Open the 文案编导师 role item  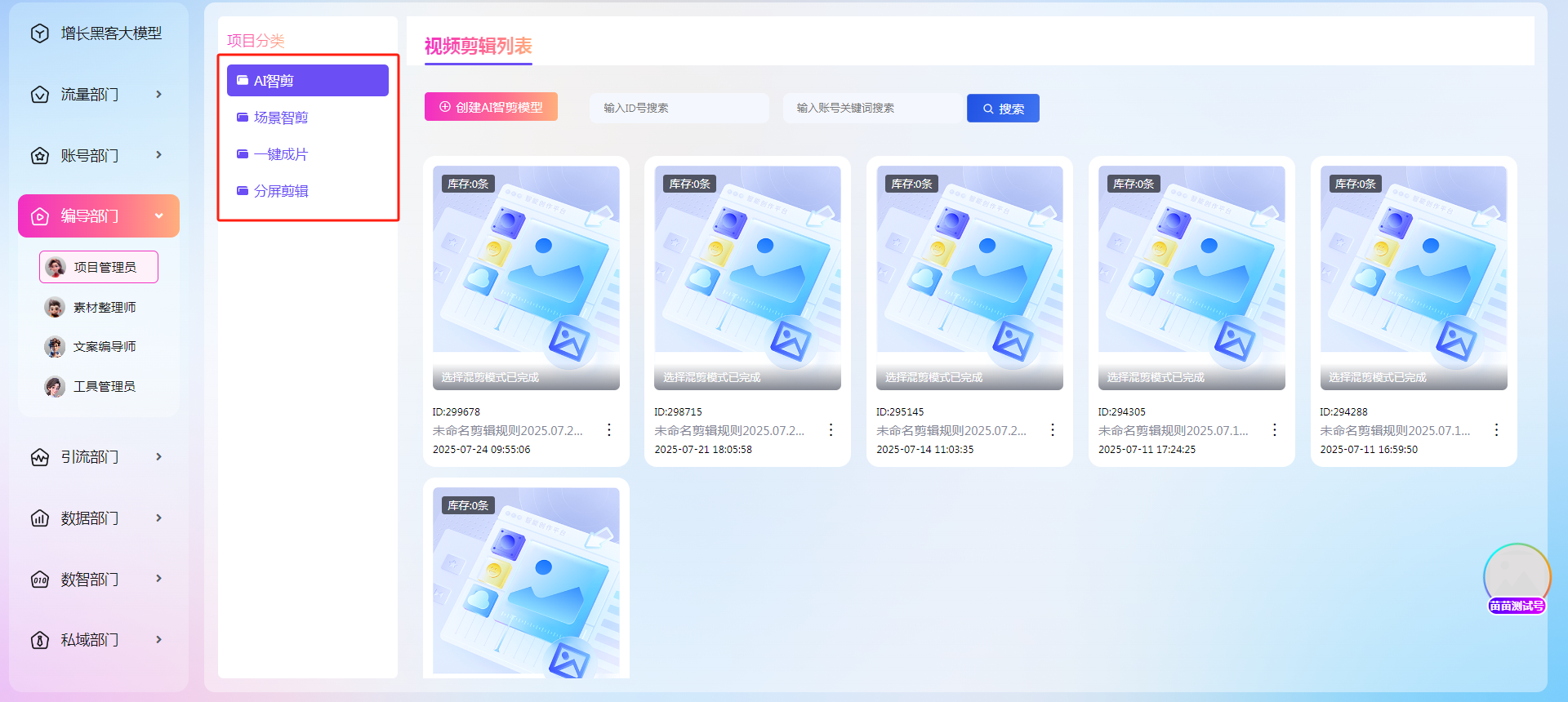click(x=98, y=347)
